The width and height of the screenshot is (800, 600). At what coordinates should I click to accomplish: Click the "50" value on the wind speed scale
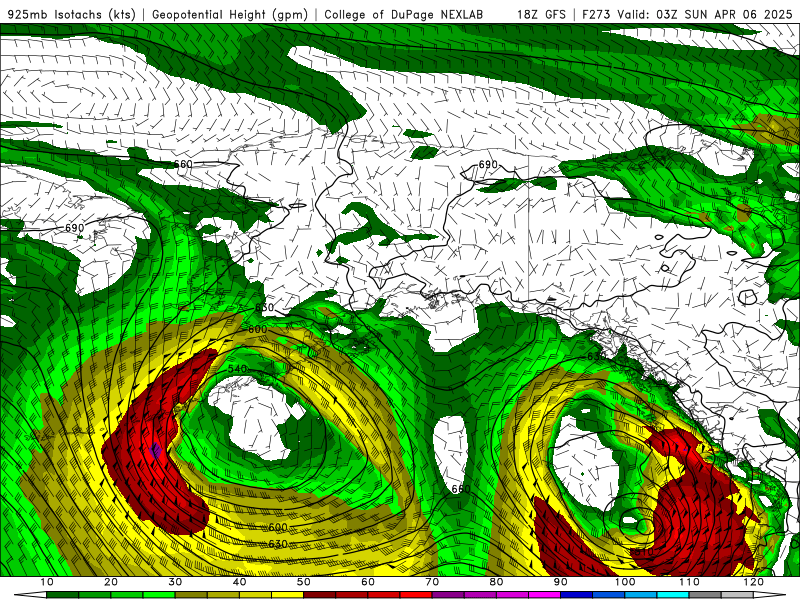[x=304, y=582]
